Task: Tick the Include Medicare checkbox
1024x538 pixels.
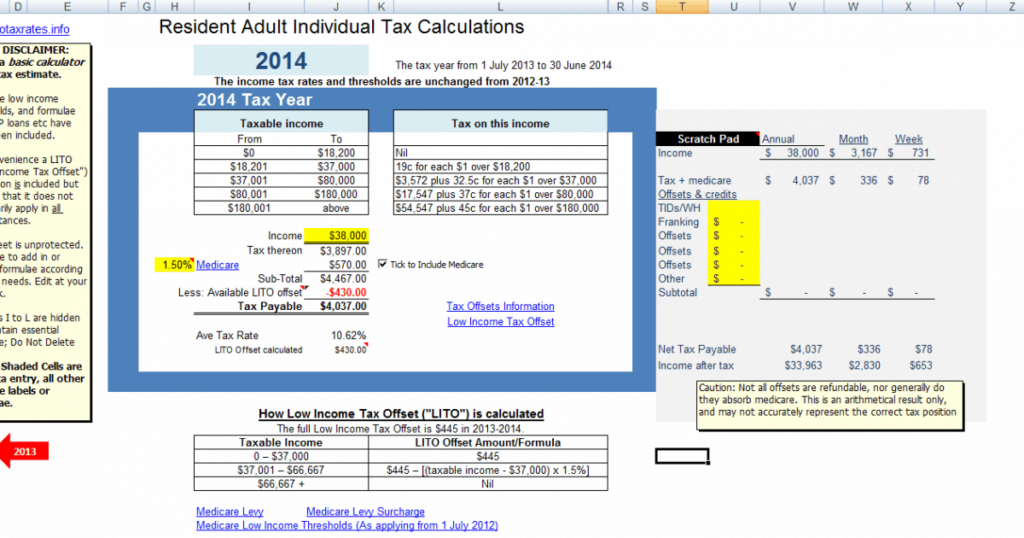Action: click(383, 264)
